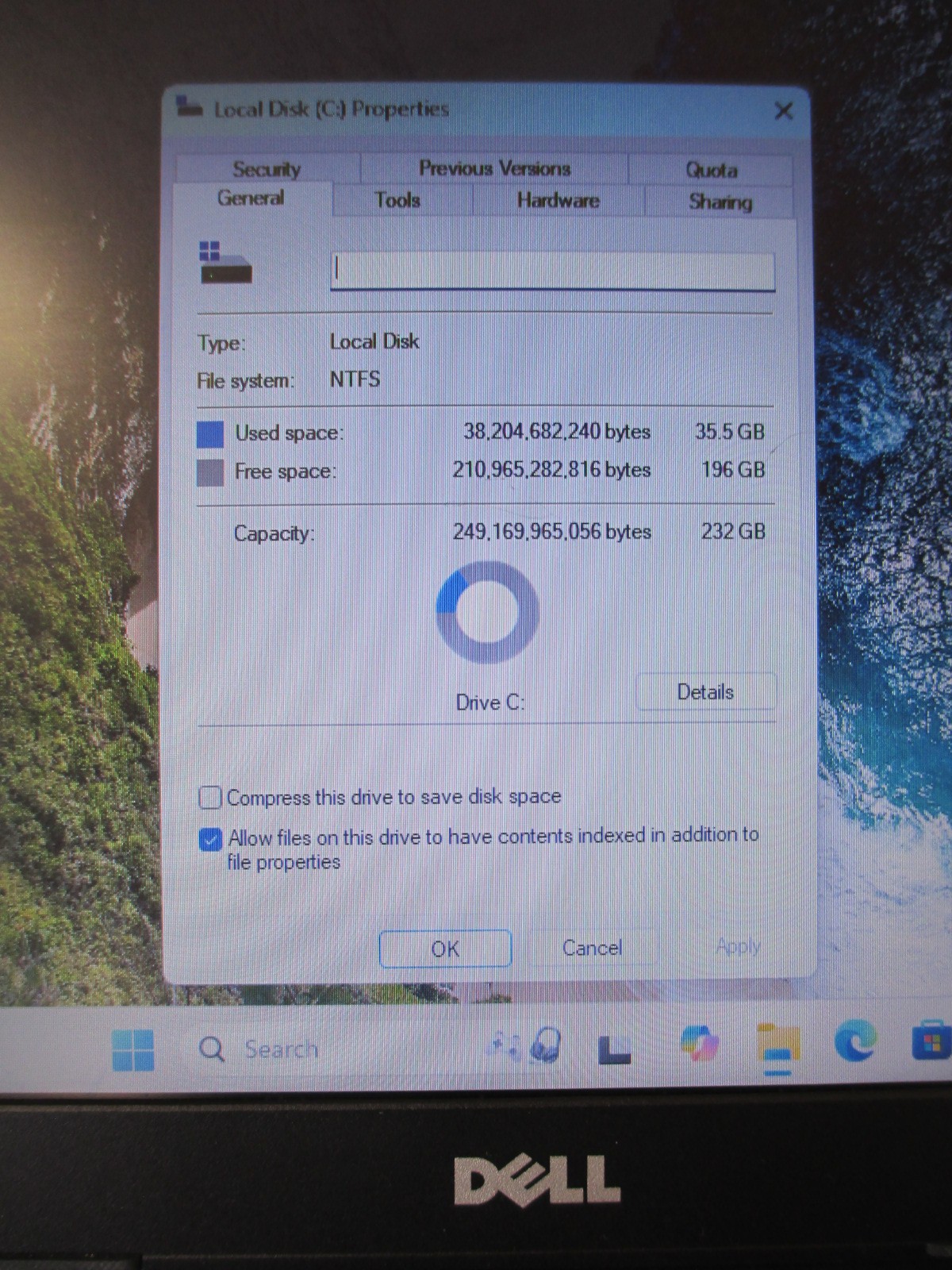Click the '210,965,282,816 bytes' free value

tap(551, 469)
